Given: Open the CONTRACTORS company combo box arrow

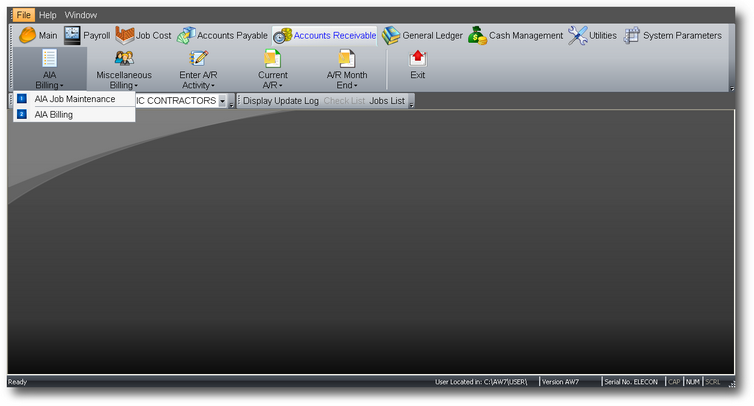Looking at the screenshot, I should point(222,101).
